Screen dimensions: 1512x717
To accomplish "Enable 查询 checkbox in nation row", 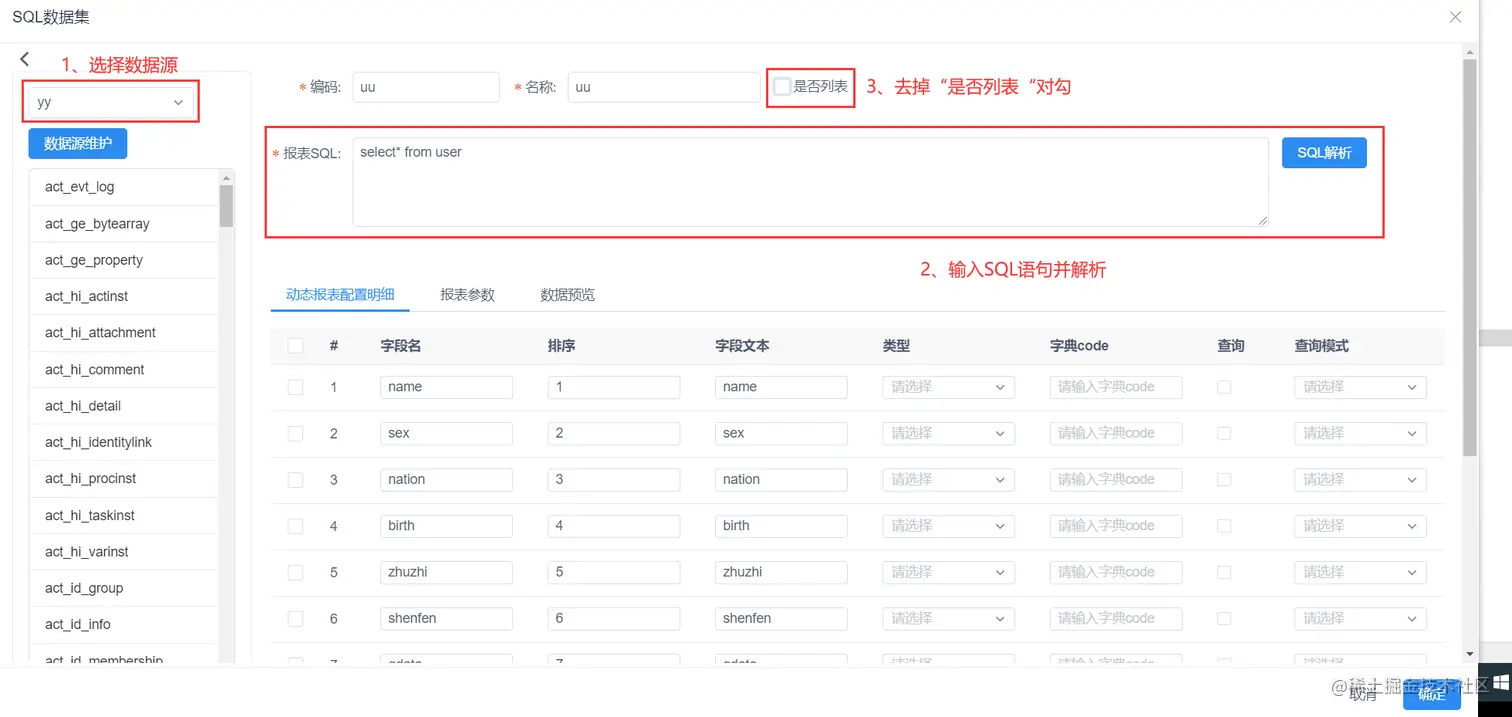I will coord(1224,480).
